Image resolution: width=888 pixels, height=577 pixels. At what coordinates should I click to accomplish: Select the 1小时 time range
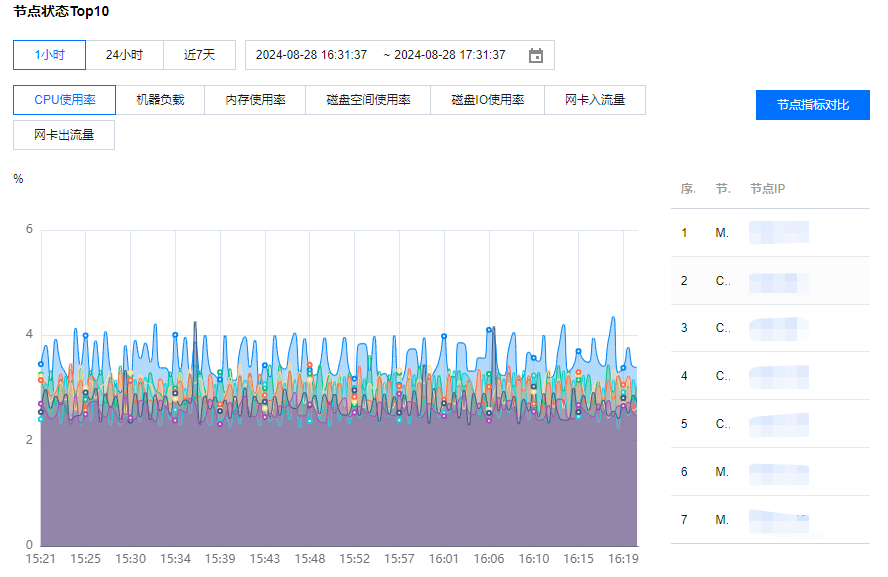click(49, 55)
